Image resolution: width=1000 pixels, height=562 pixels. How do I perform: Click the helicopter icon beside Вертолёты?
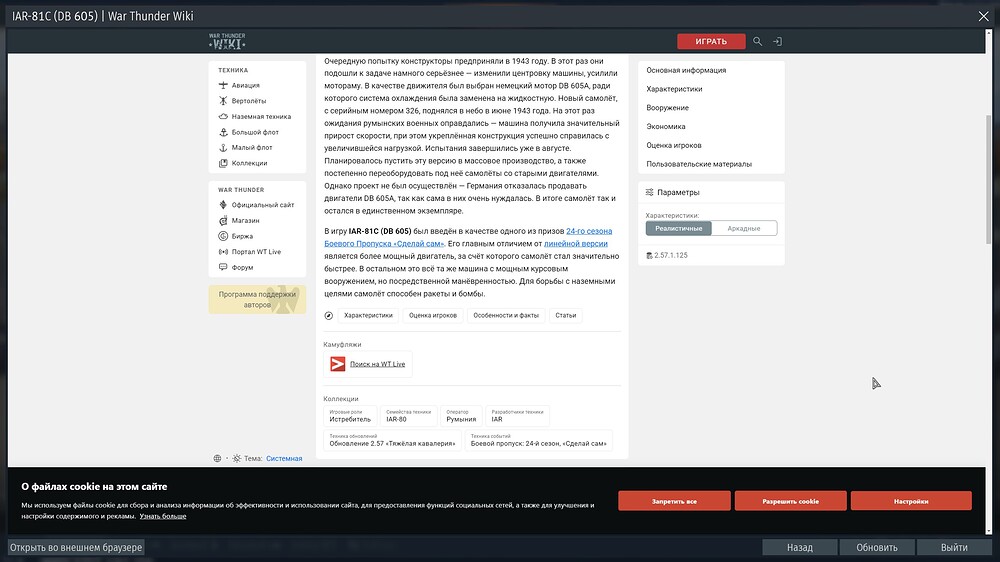pos(223,101)
